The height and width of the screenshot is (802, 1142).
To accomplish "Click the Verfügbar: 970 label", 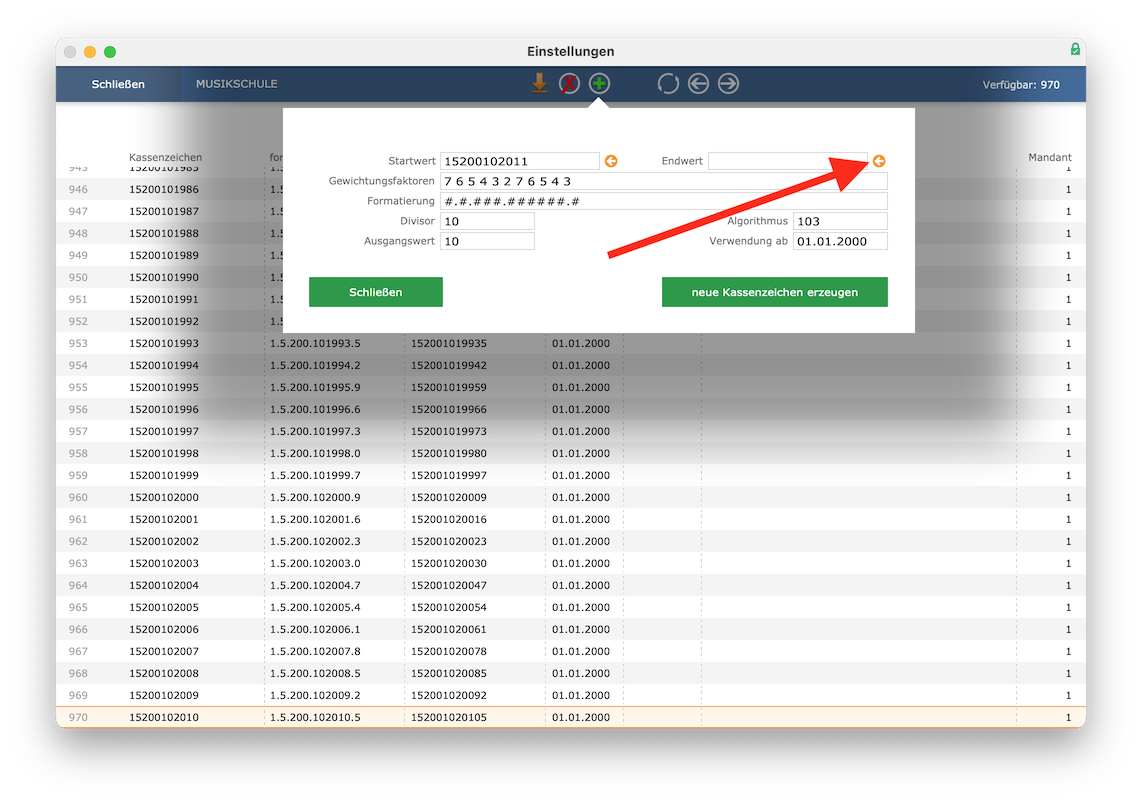I will pyautogui.click(x=1021, y=84).
